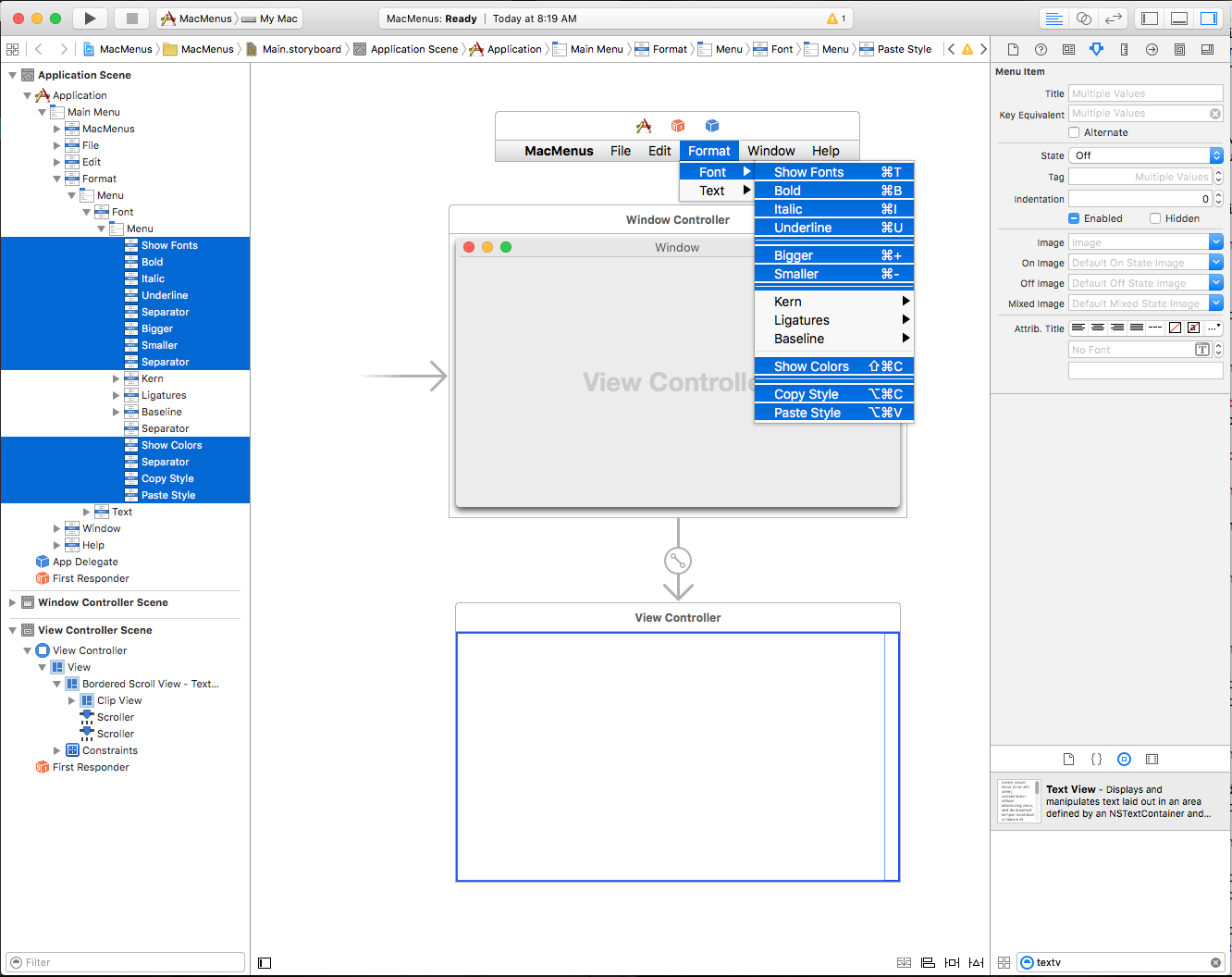This screenshot has width=1232, height=977.
Task: Show the Connections inspector
Action: click(x=1152, y=50)
